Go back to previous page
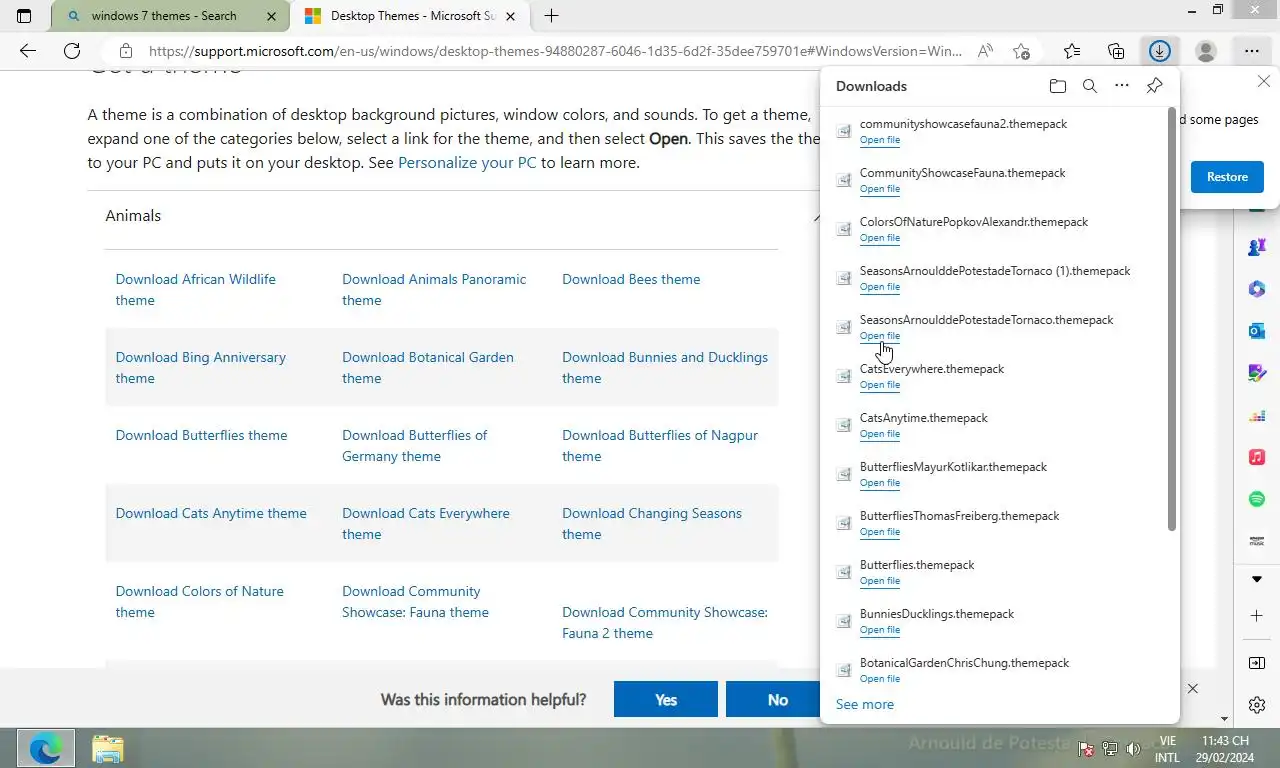 (x=28, y=51)
